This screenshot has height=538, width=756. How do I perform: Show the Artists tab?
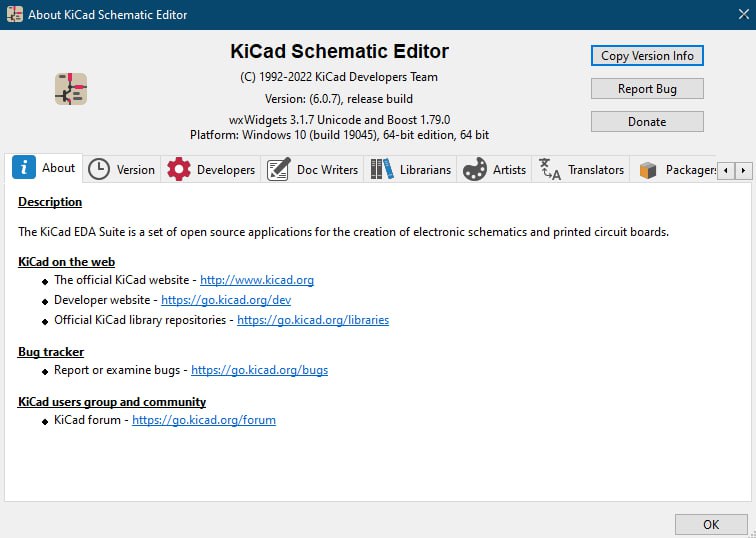click(x=494, y=170)
